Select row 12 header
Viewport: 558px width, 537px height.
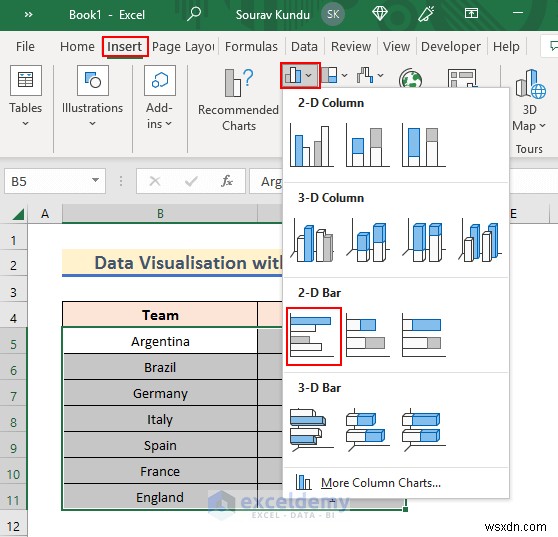click(x=14, y=527)
